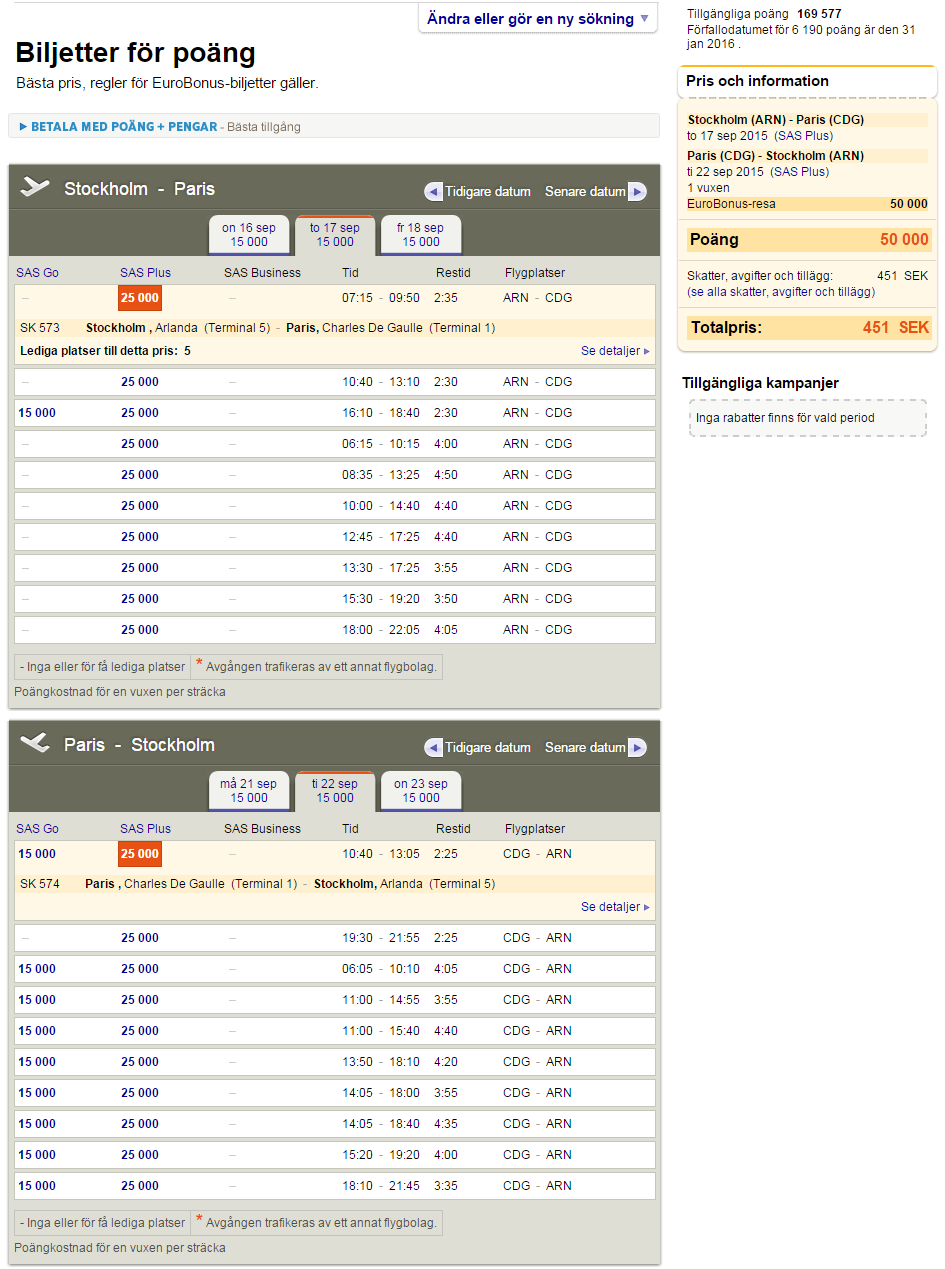
Task: Click the outbound airplane icon beside Stockholm - Paris
Action: click(35, 188)
